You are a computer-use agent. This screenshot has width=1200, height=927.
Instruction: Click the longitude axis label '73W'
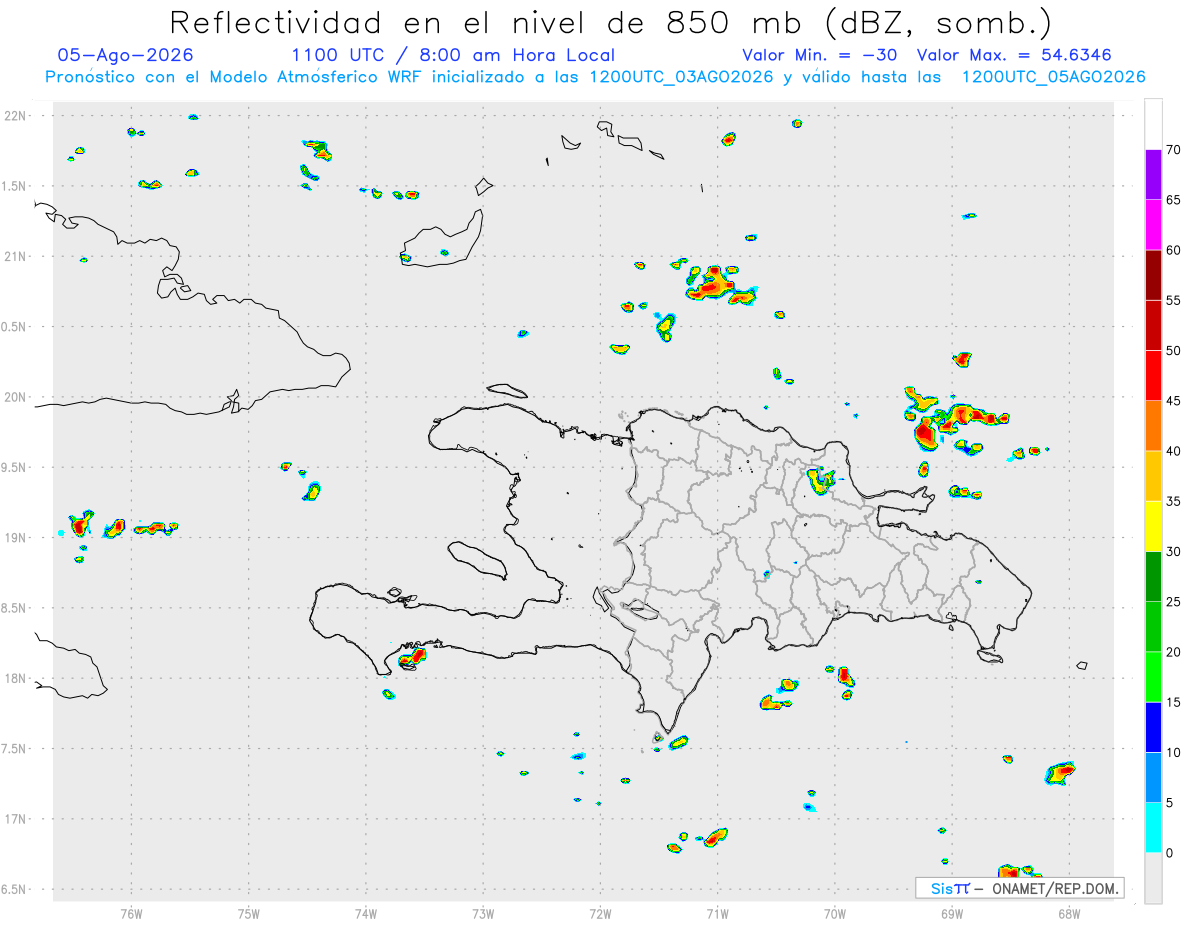(x=483, y=912)
